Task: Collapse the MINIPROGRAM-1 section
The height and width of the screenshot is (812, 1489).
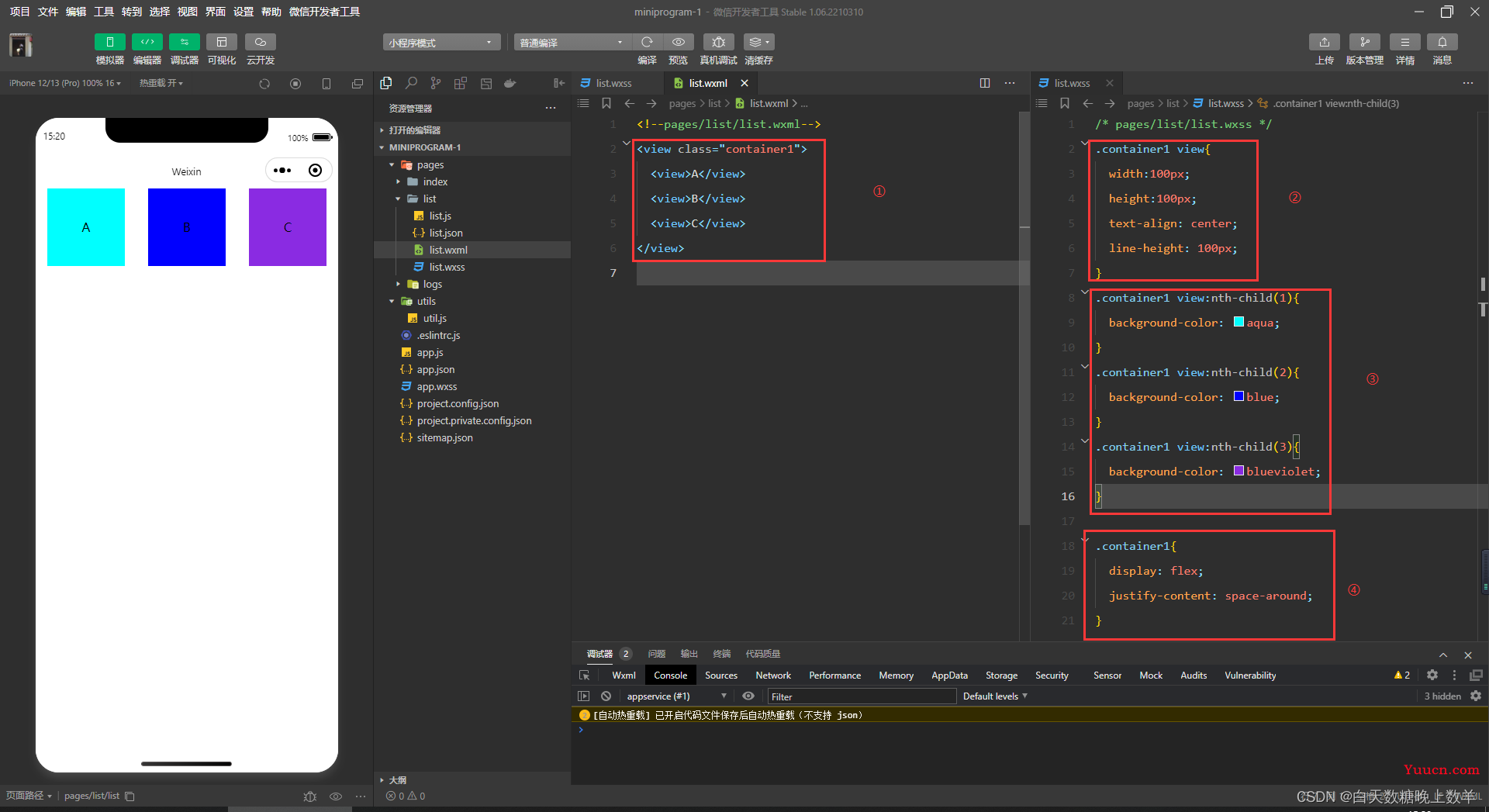Action: click(x=473, y=147)
